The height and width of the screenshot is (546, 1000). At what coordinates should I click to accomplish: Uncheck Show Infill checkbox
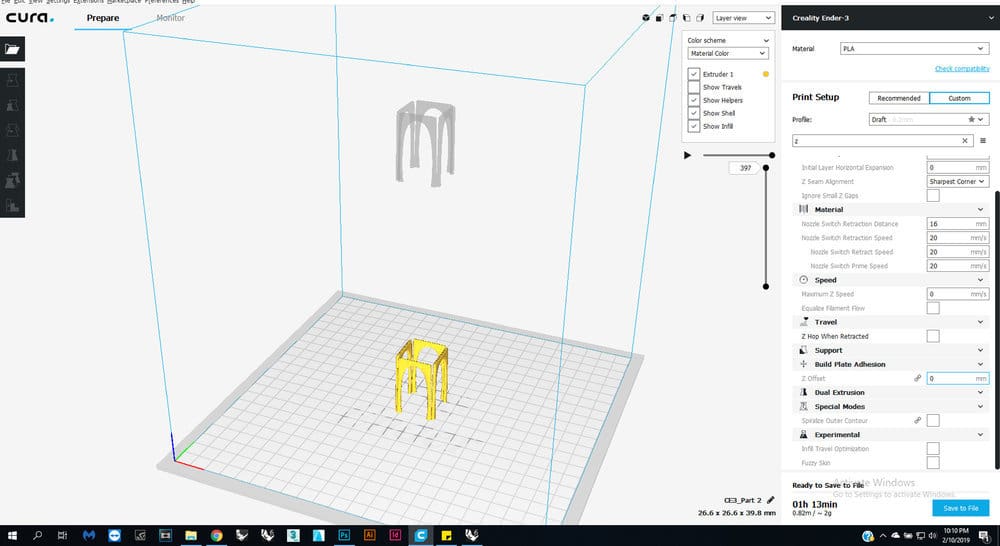click(x=694, y=126)
